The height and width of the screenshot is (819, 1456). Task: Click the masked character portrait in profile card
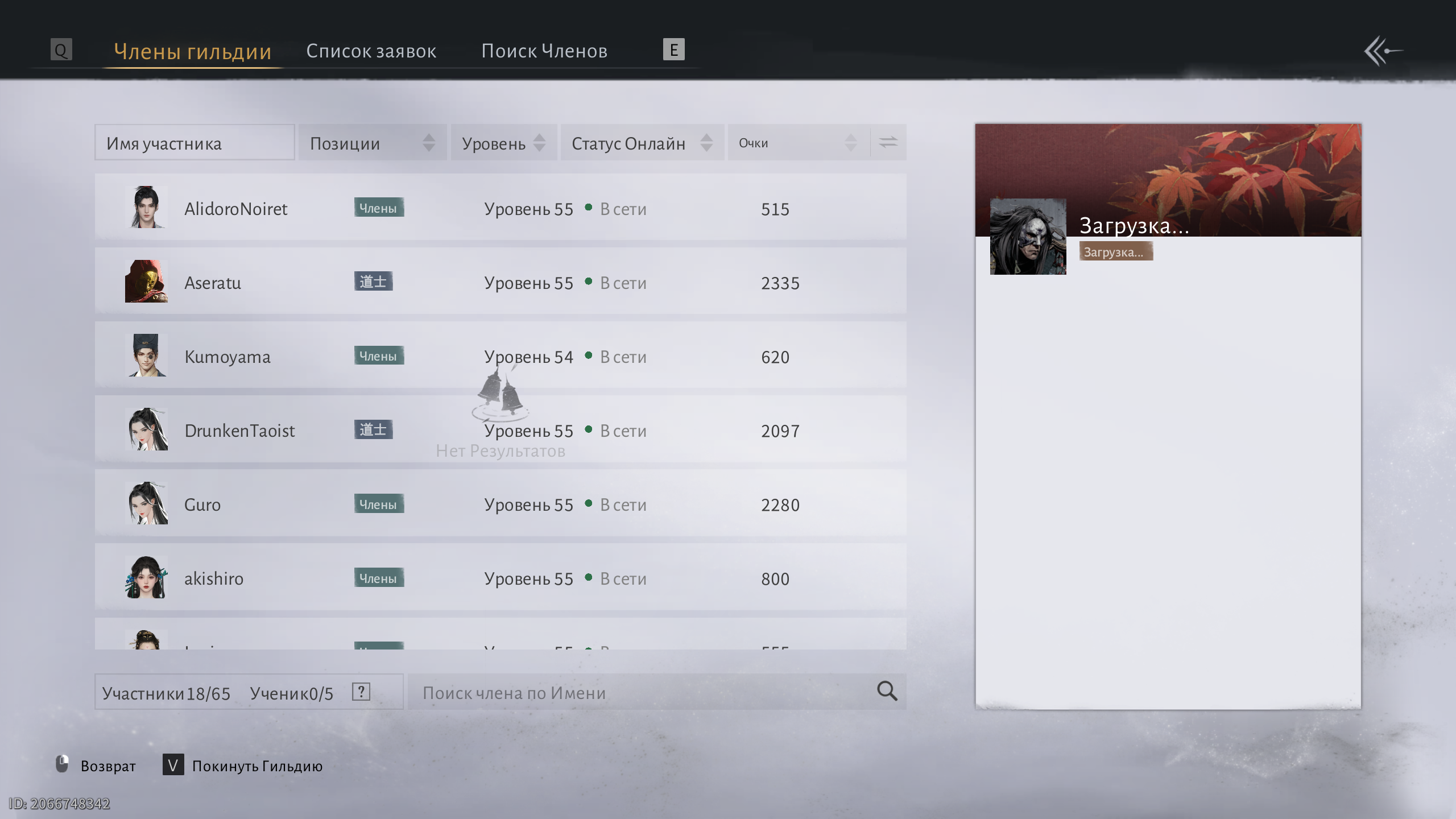1028,237
